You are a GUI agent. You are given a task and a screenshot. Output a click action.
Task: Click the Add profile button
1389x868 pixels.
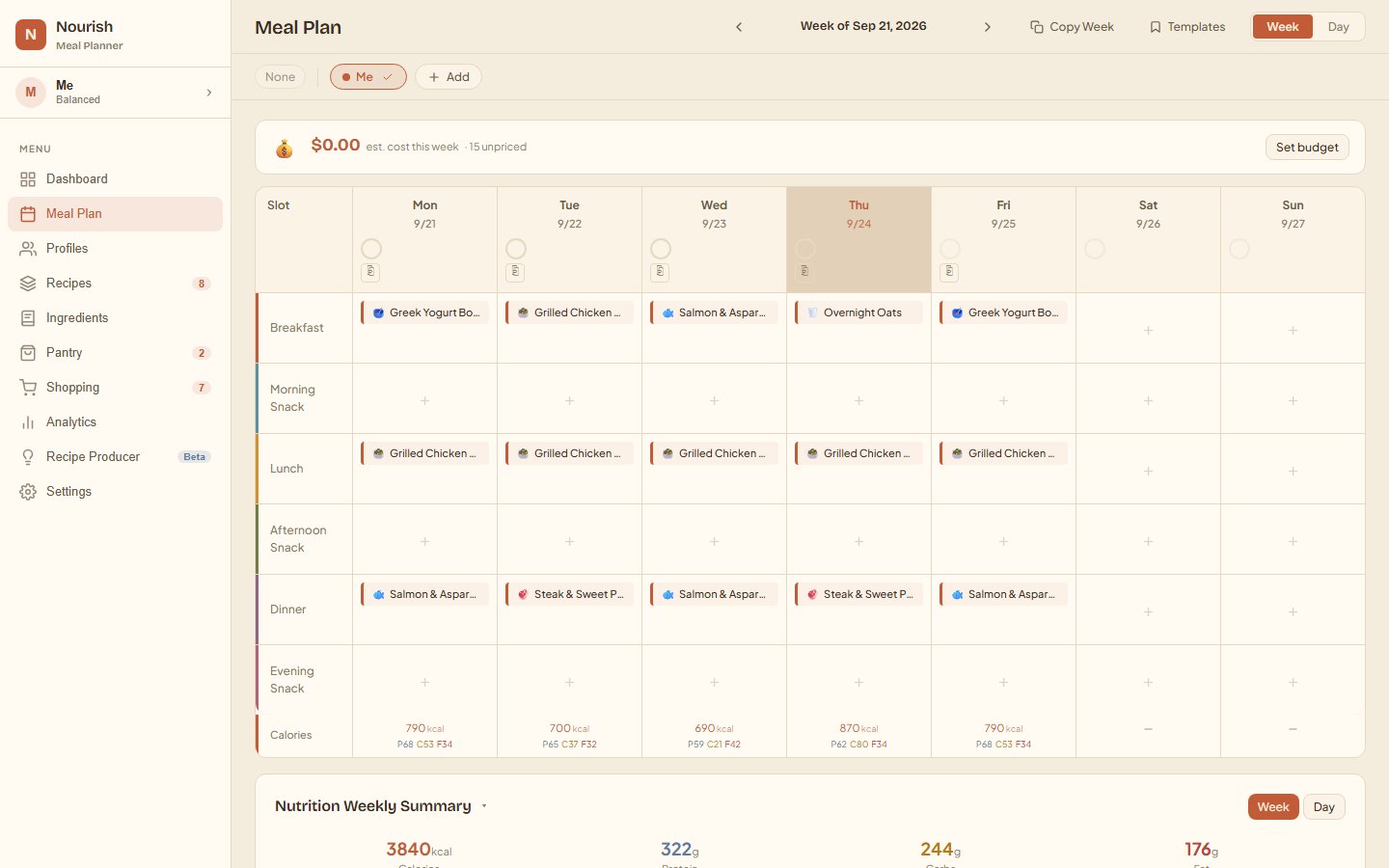[x=449, y=77]
